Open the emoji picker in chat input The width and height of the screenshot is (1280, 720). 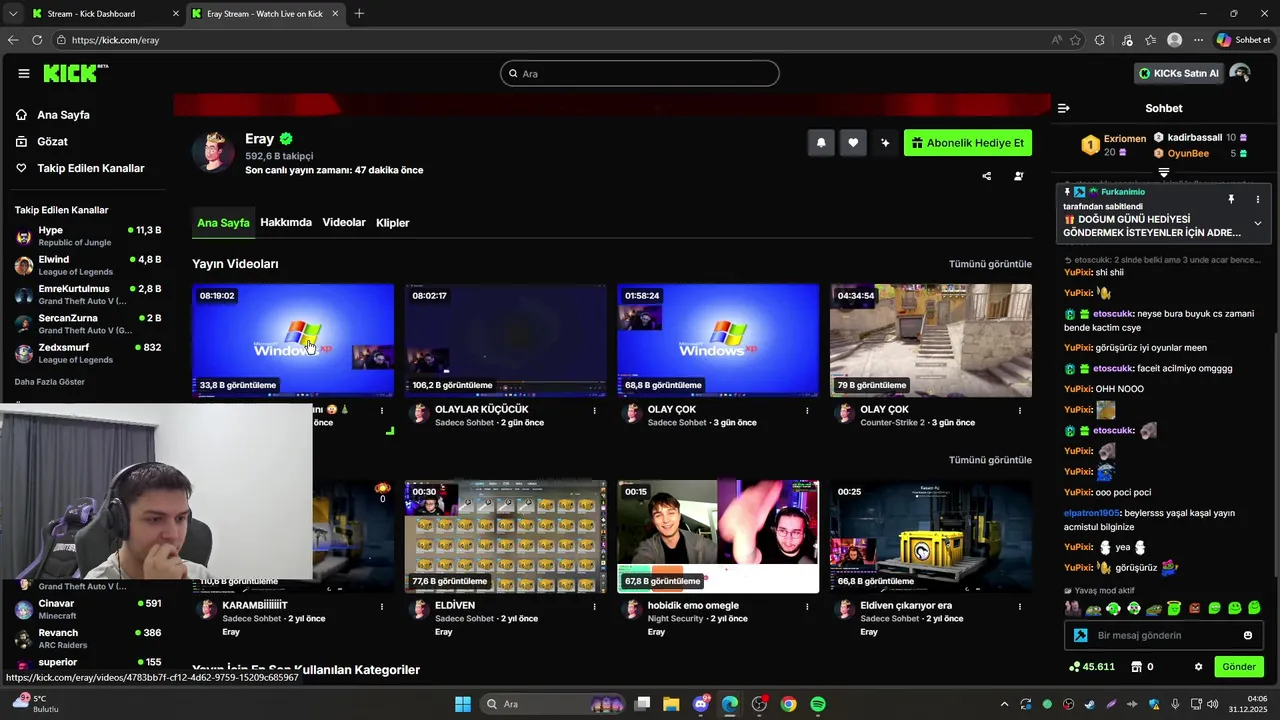pyautogui.click(x=1248, y=635)
